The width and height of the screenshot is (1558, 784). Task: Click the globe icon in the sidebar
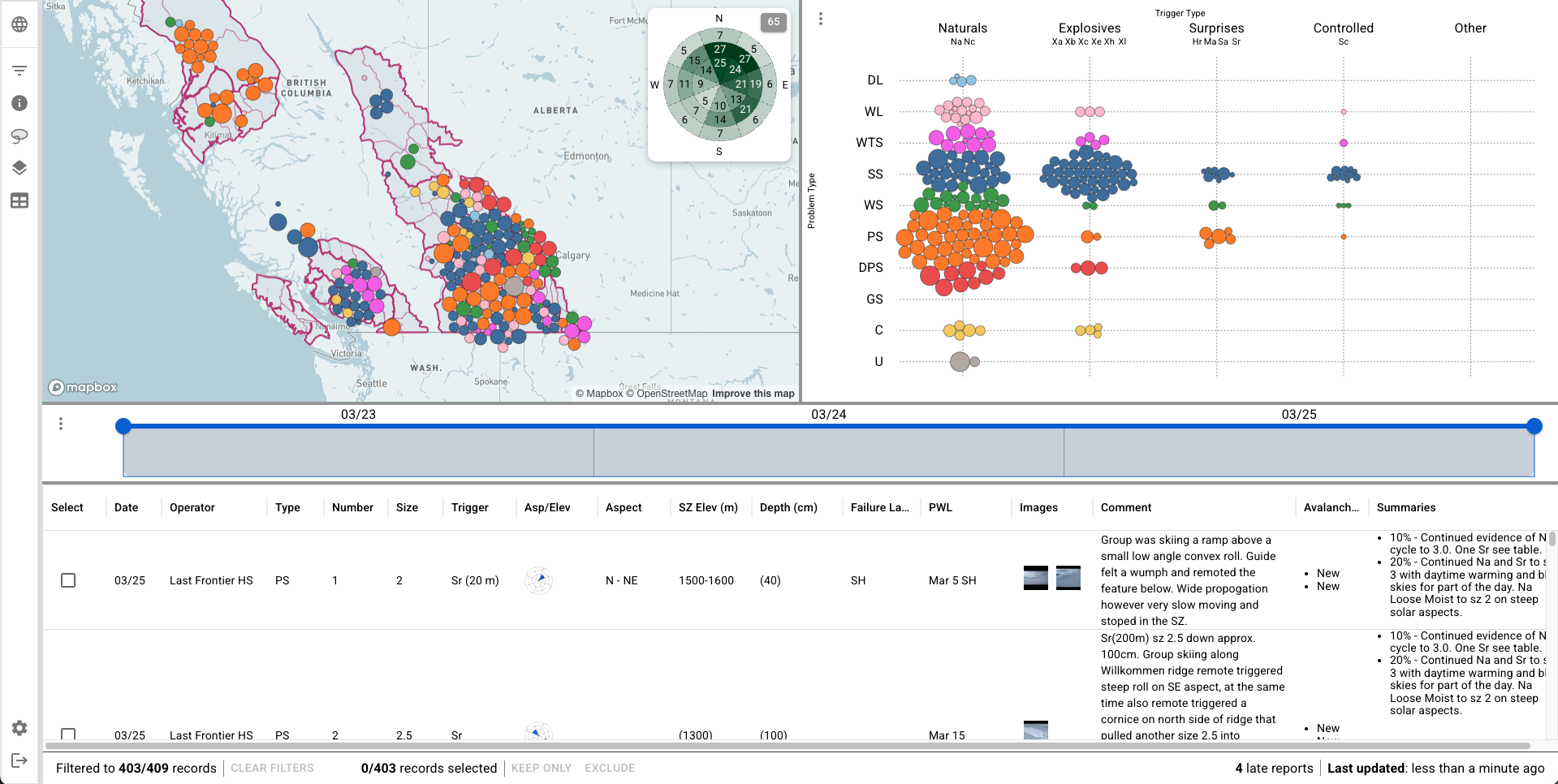(19, 24)
